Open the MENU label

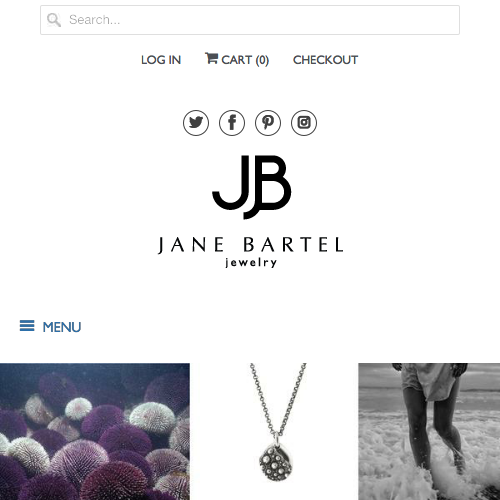(62, 327)
